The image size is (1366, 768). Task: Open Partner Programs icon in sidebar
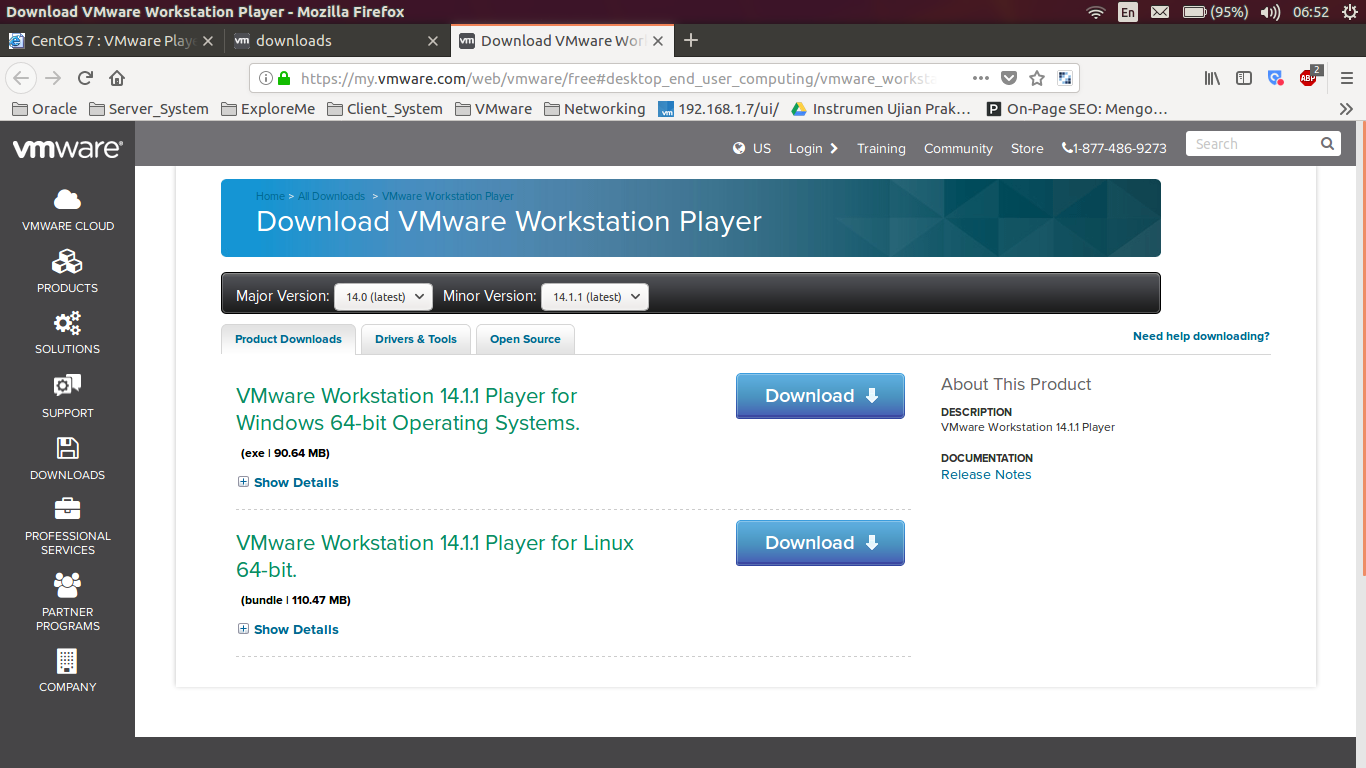(x=68, y=584)
